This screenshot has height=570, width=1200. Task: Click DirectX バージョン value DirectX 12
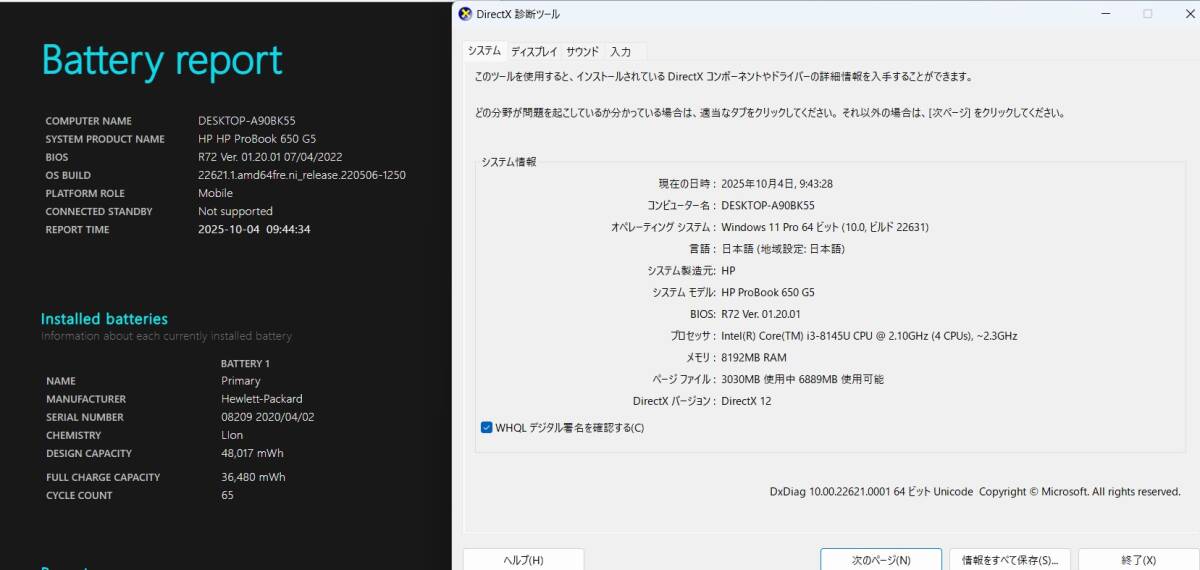(x=746, y=402)
